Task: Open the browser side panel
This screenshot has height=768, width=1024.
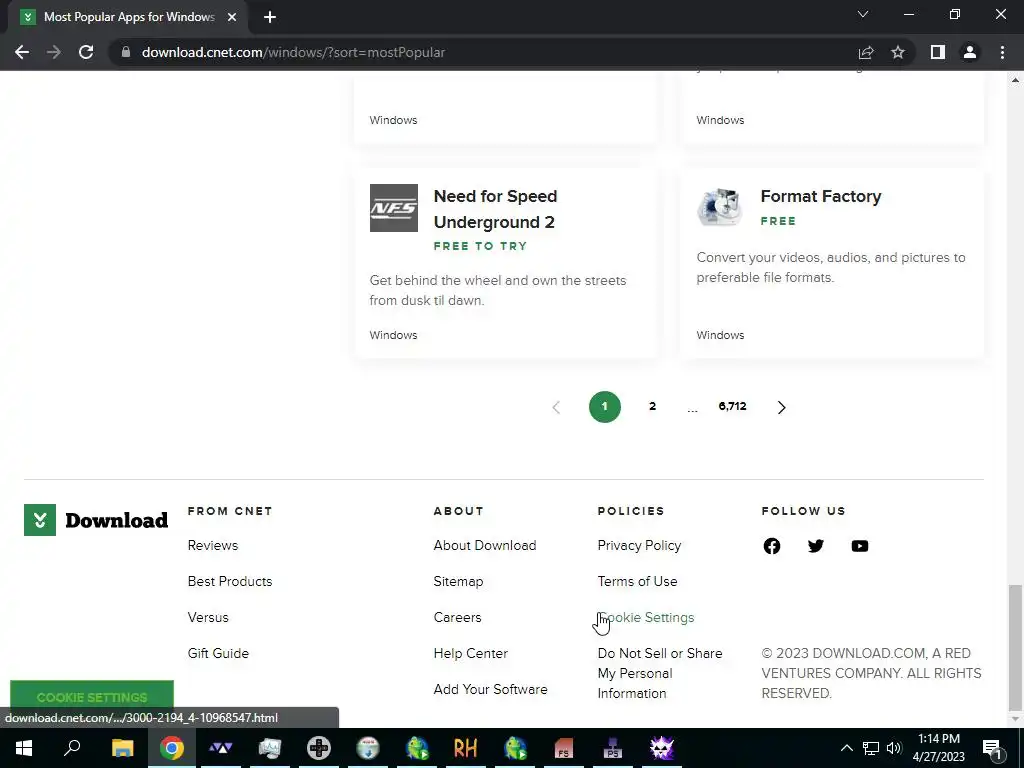Action: coord(938,52)
